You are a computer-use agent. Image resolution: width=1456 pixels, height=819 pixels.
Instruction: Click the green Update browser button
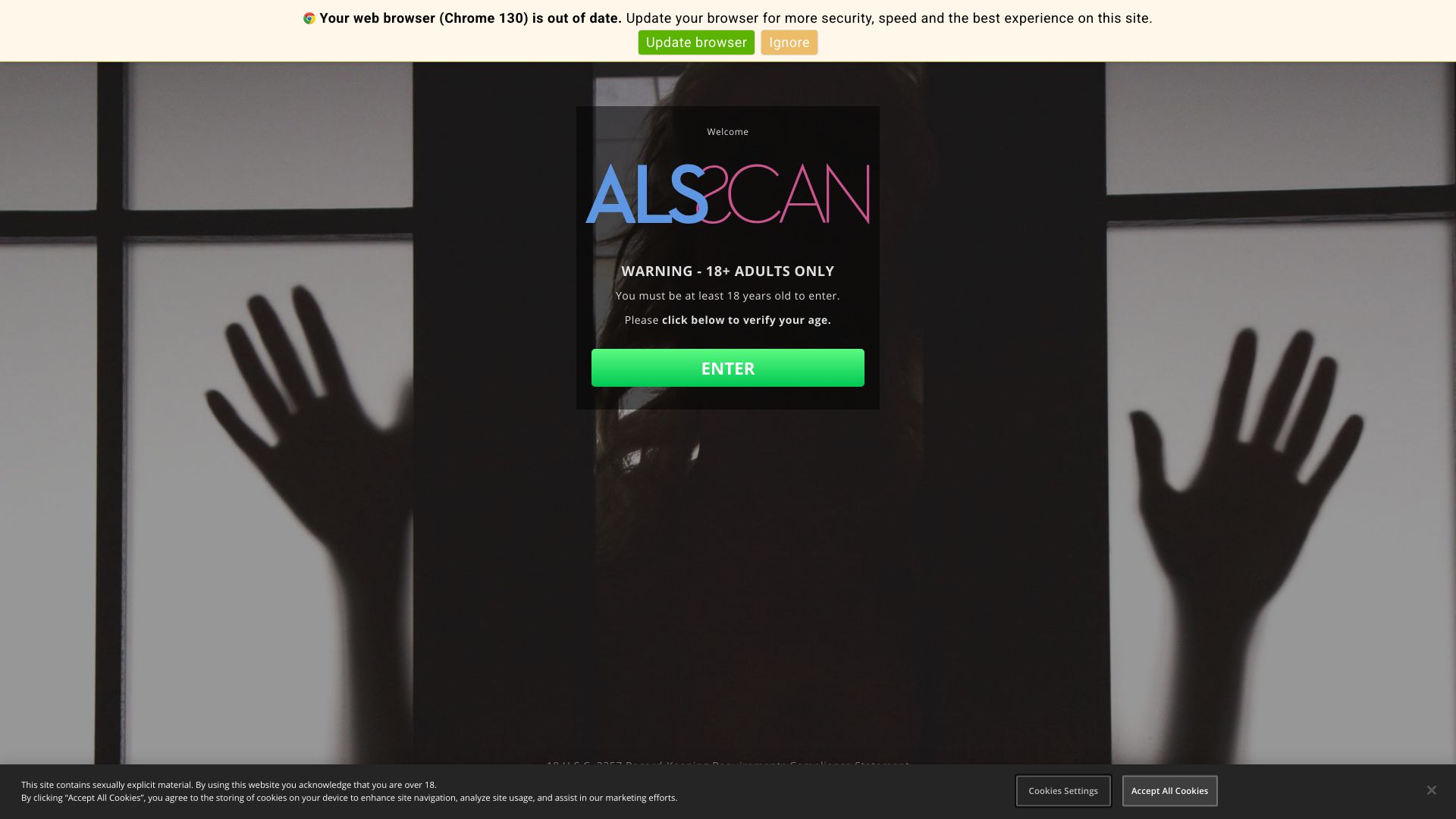(696, 42)
